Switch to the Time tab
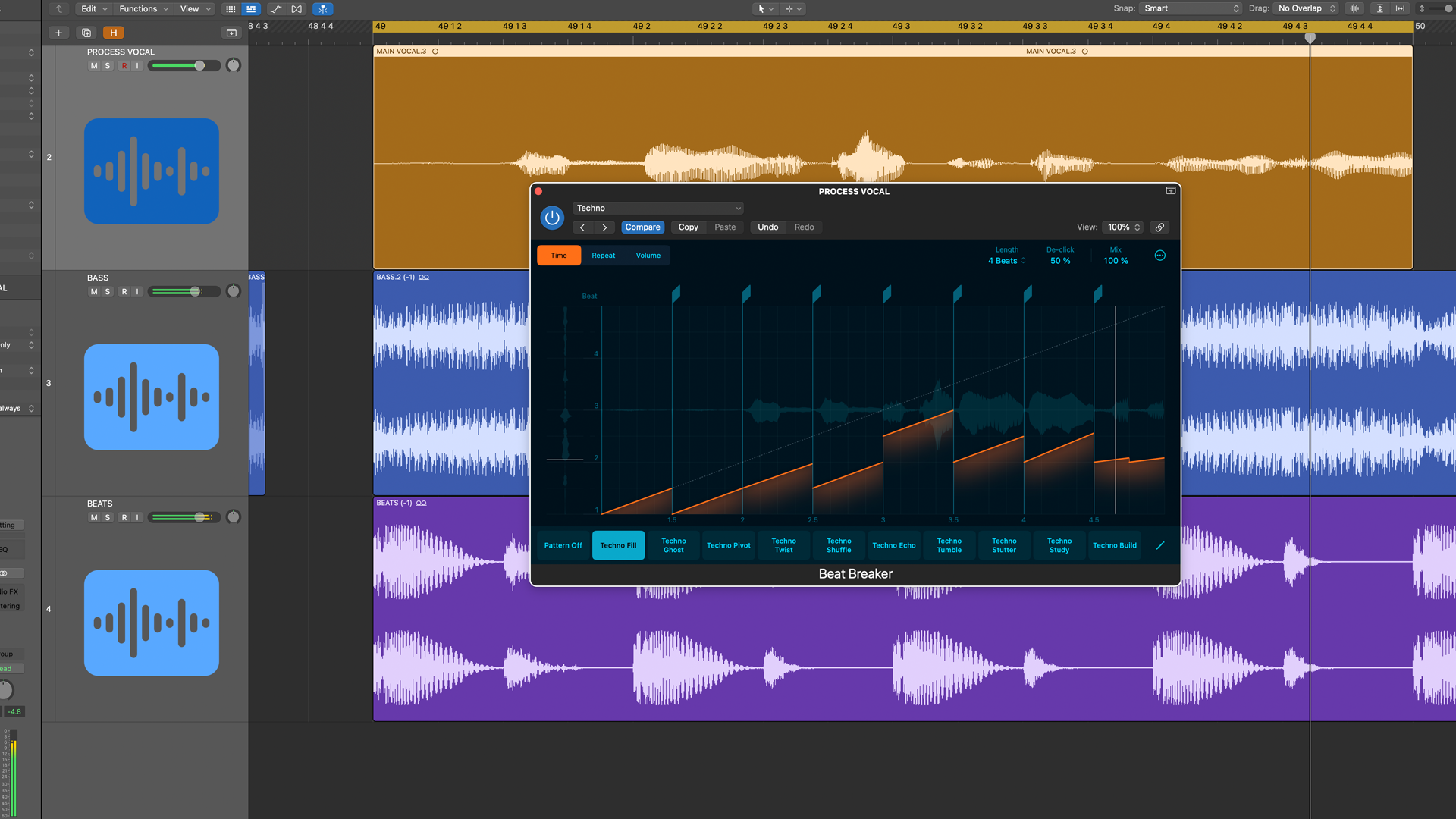This screenshot has width=1456, height=819. 559,256
